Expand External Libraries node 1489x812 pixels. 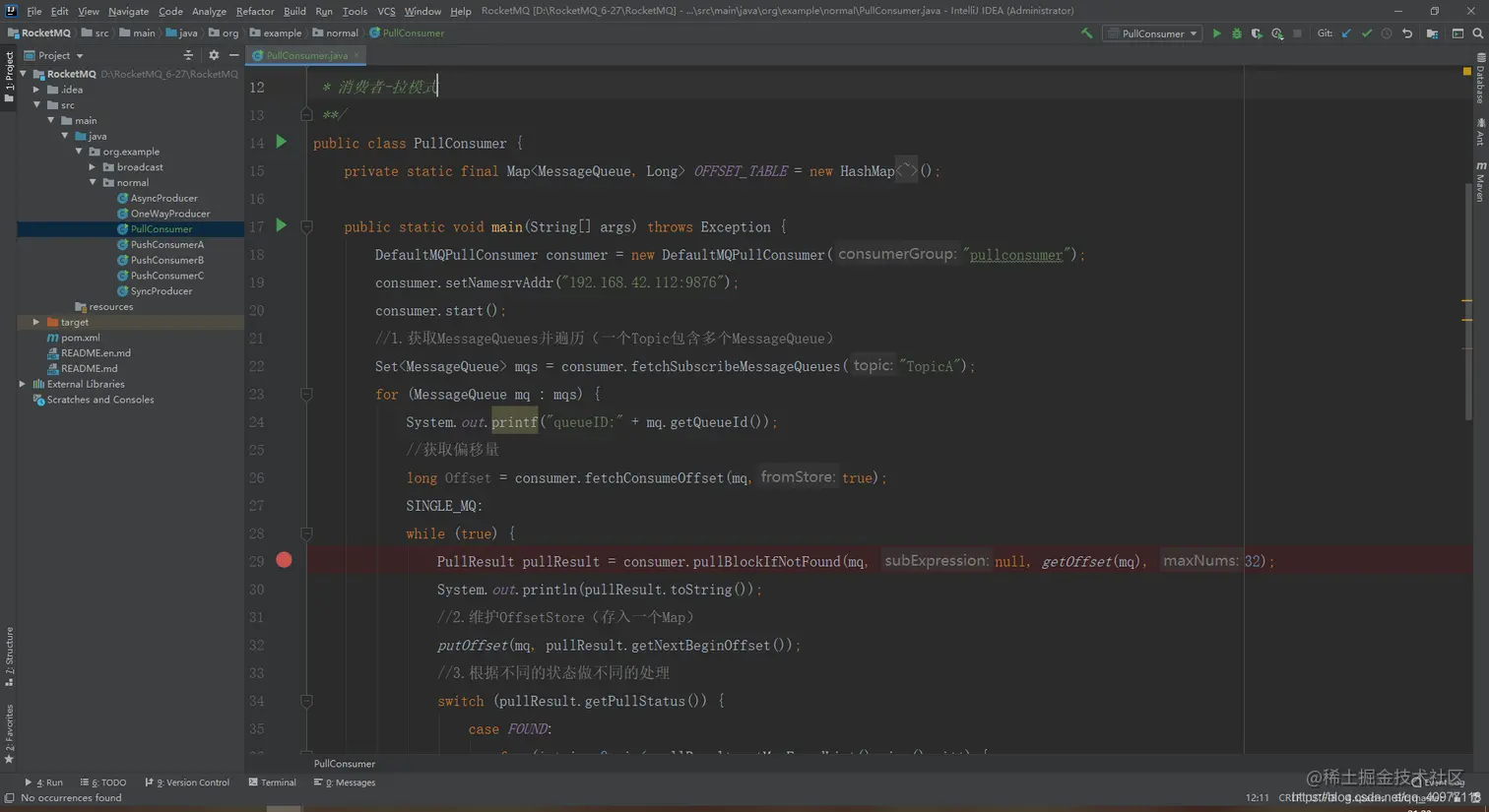click(24, 384)
